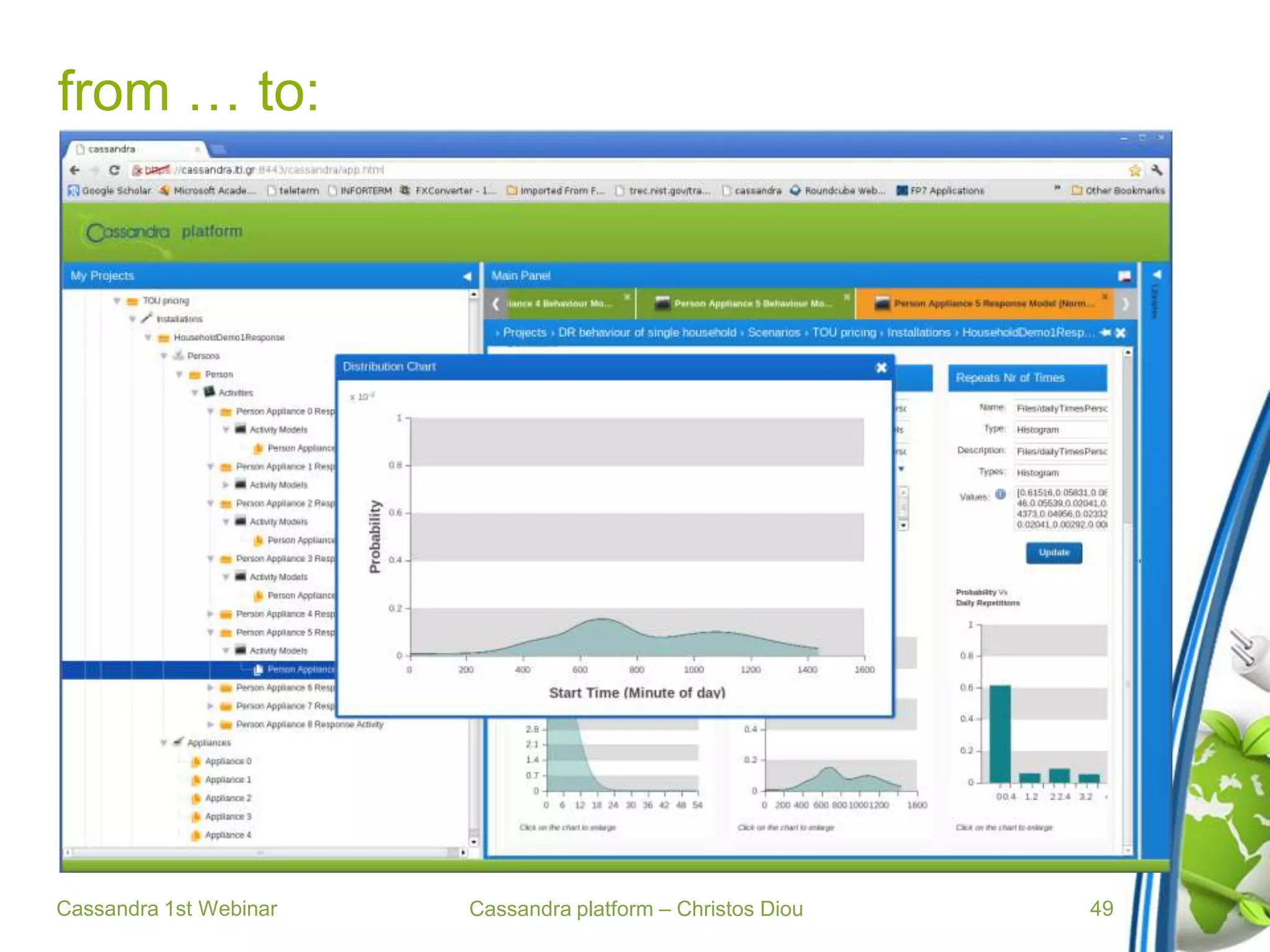
Task: Click the Name input field
Action: coord(1060,408)
